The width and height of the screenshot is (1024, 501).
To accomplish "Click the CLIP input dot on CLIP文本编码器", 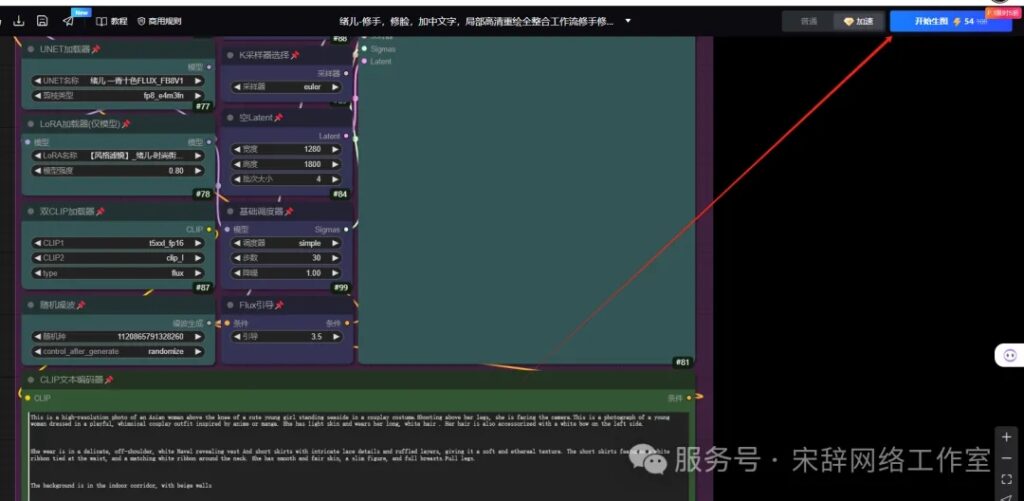I will (27, 398).
